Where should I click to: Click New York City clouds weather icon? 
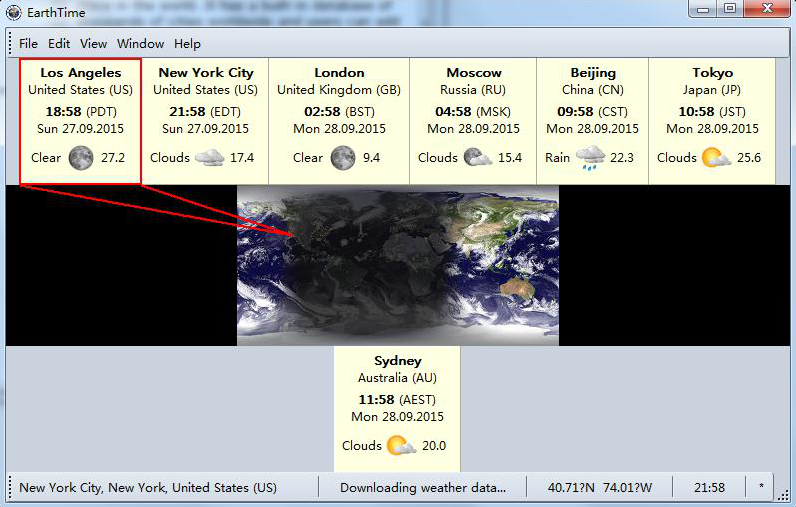pos(209,158)
